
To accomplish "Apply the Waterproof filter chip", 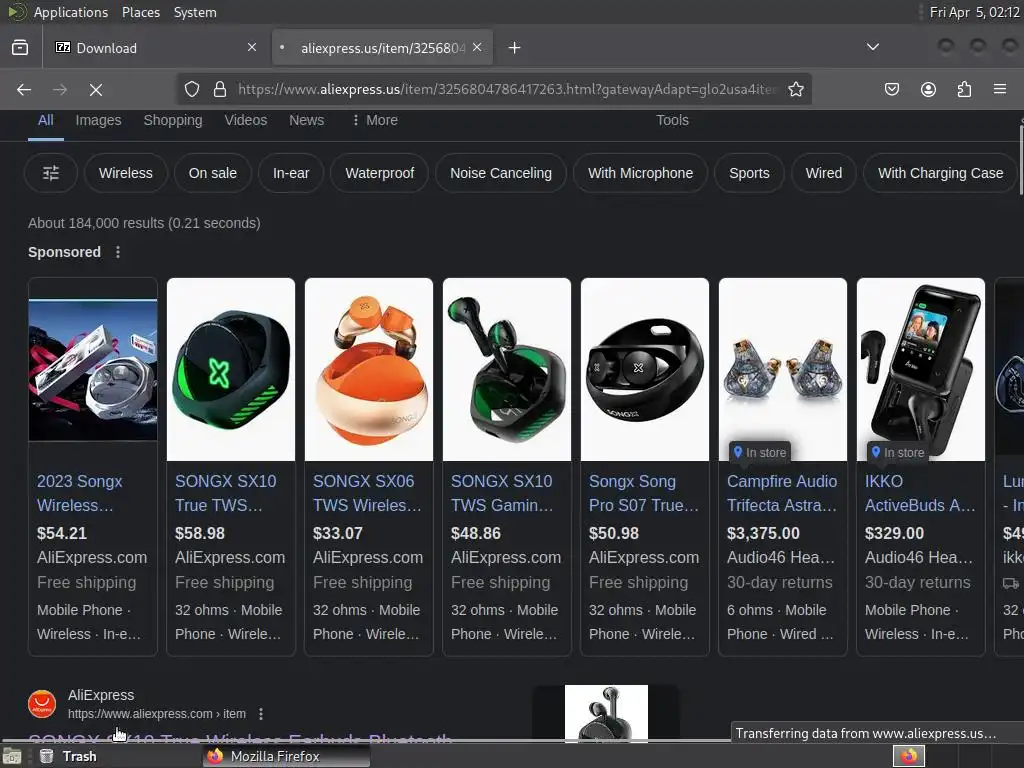I will [379, 173].
